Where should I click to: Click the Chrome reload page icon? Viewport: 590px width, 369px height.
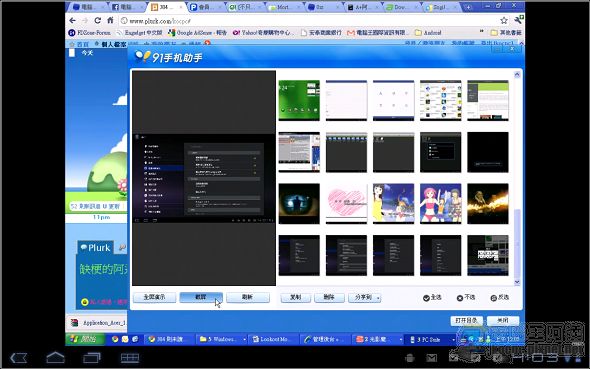(97, 20)
